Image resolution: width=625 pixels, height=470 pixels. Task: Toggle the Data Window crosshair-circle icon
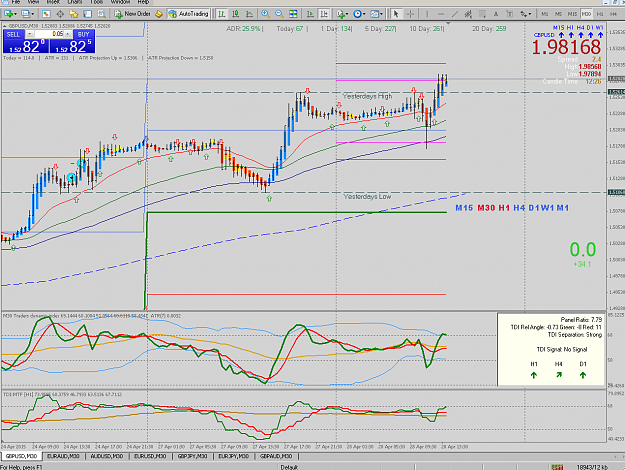pyautogui.click(x=60, y=14)
